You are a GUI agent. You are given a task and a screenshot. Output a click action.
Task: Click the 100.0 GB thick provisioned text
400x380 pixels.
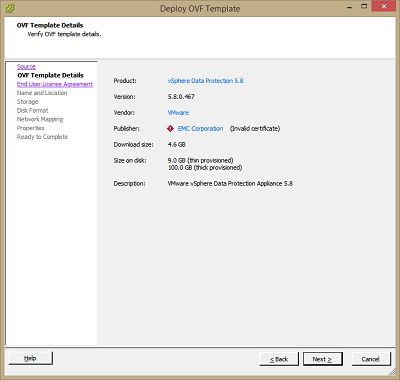pos(205,168)
